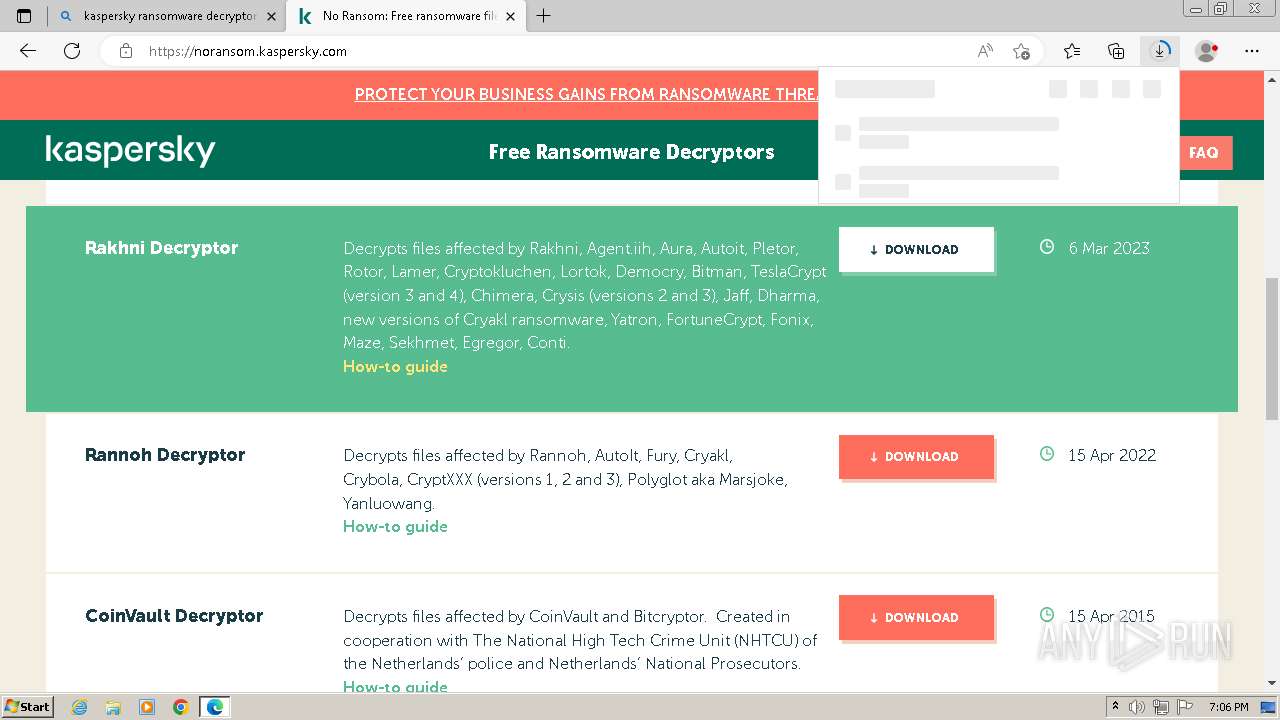Open Read aloud in address bar
1280x720 pixels.
click(985, 51)
